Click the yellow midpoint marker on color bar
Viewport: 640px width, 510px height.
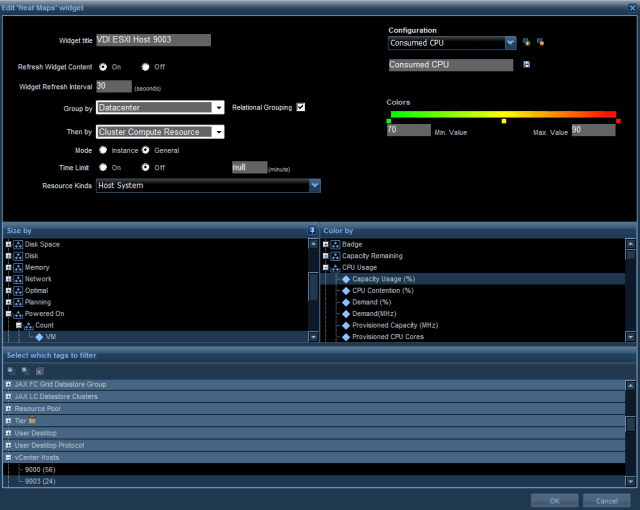504,121
